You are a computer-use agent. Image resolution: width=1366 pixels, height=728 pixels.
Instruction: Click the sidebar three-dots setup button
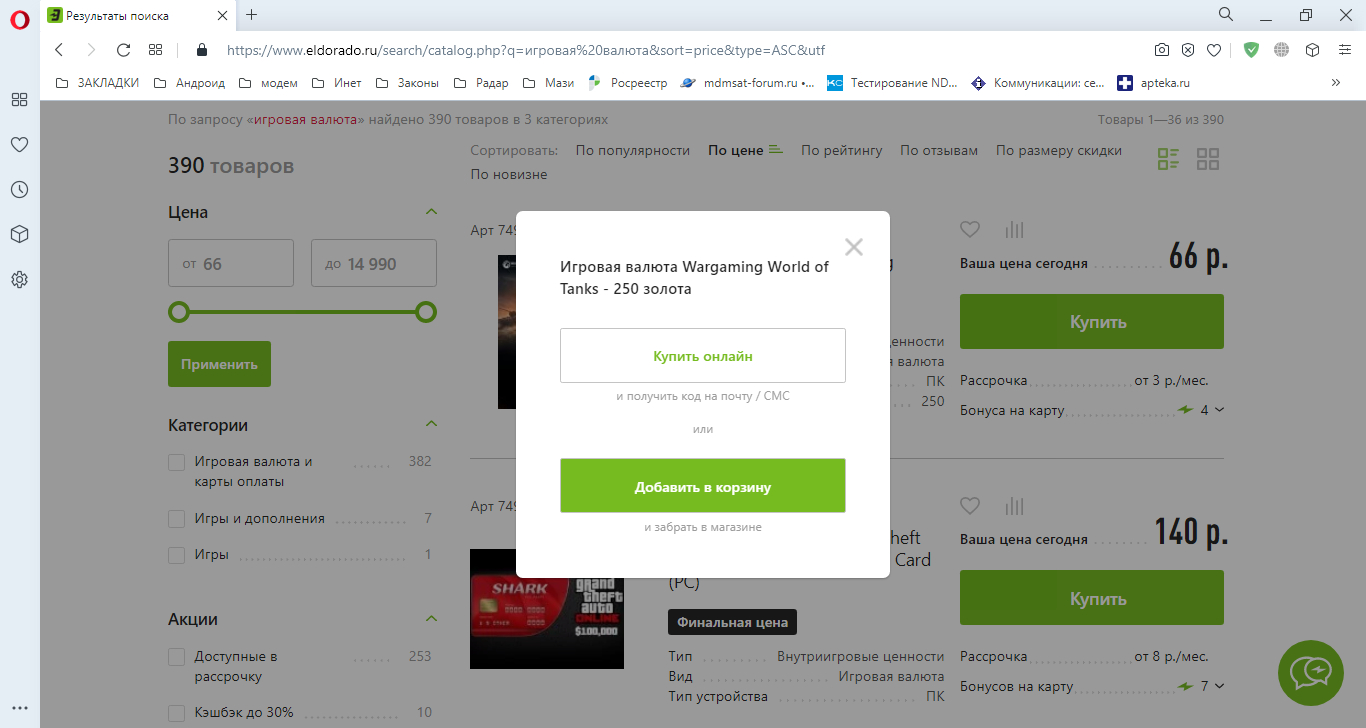pyautogui.click(x=19, y=708)
